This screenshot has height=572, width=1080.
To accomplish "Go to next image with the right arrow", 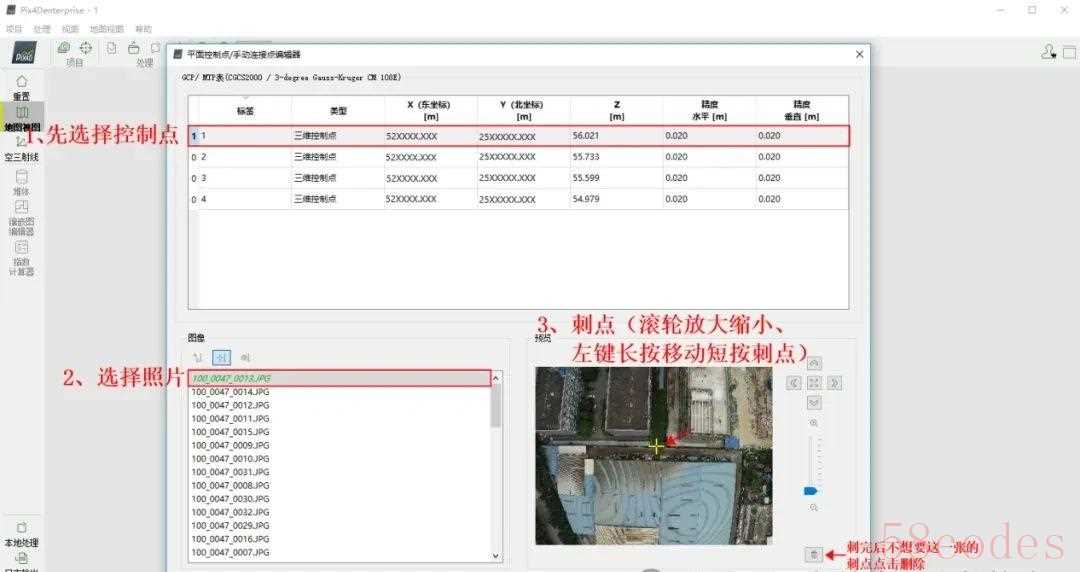I will coord(834,382).
